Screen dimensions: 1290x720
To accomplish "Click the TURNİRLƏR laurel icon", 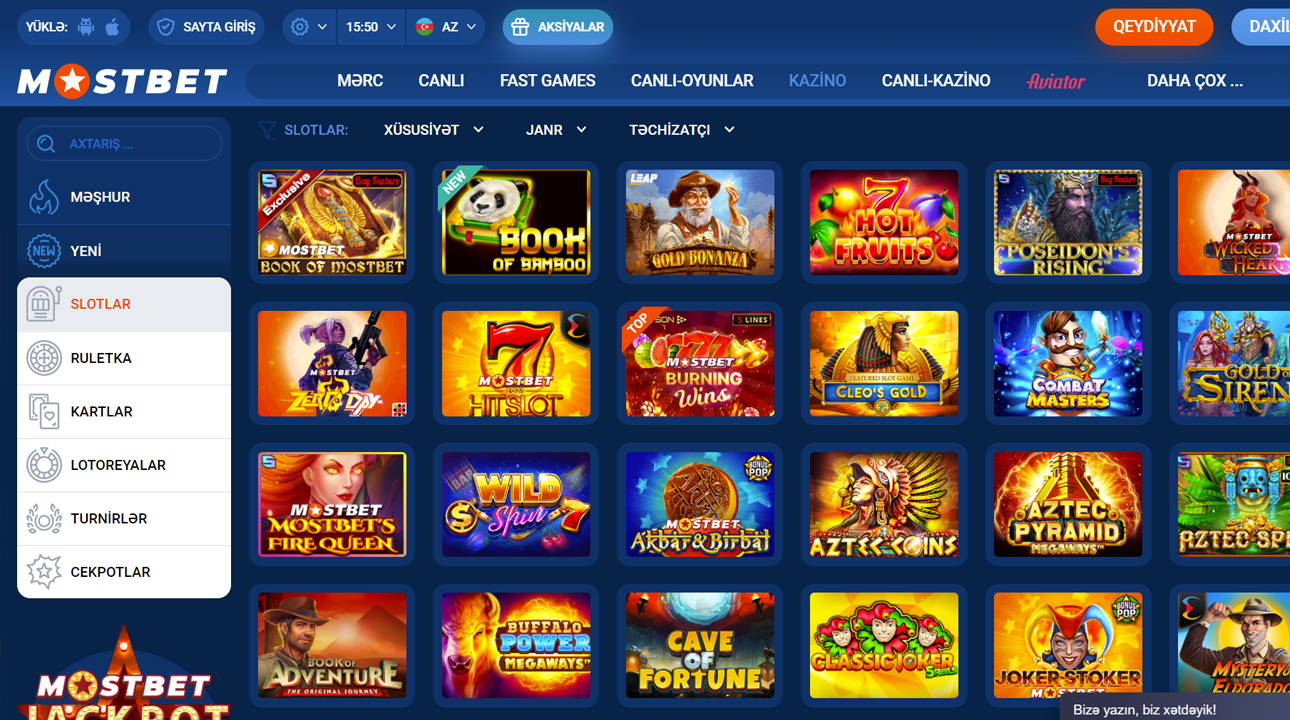I will coord(44,518).
